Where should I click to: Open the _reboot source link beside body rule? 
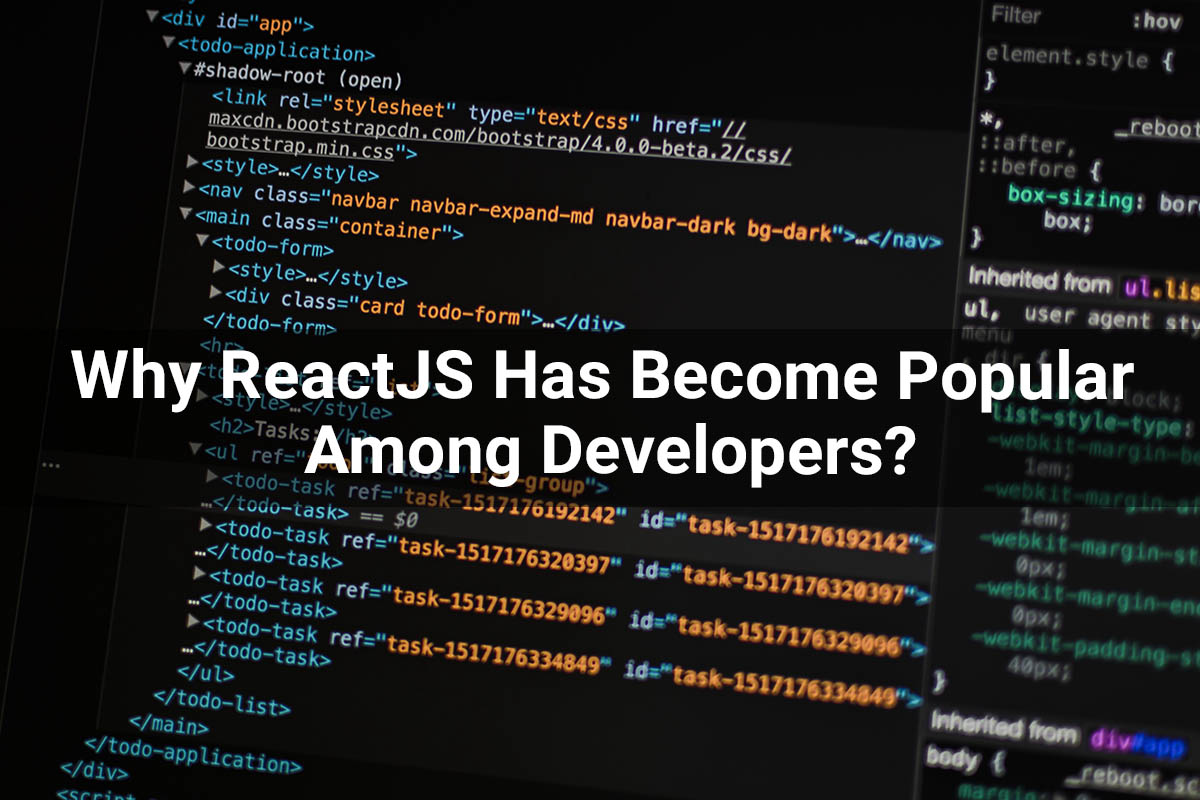1132,779
